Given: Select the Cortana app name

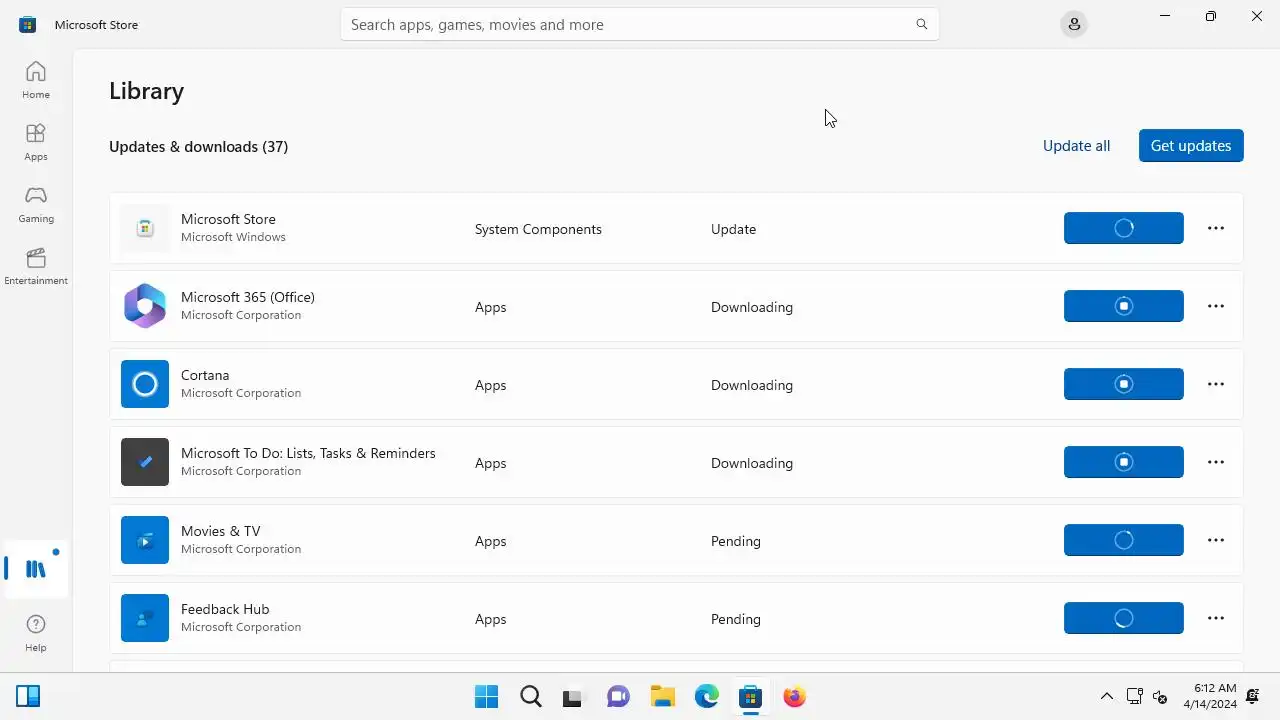Looking at the screenshot, I should click(205, 375).
